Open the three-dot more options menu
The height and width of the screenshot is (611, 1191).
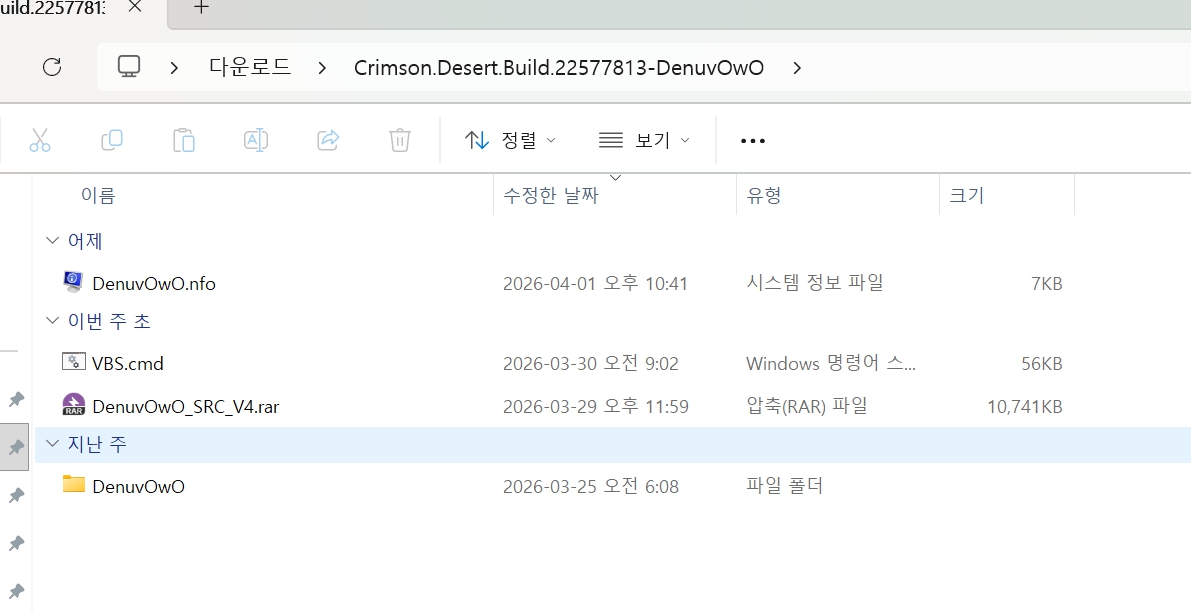(752, 140)
